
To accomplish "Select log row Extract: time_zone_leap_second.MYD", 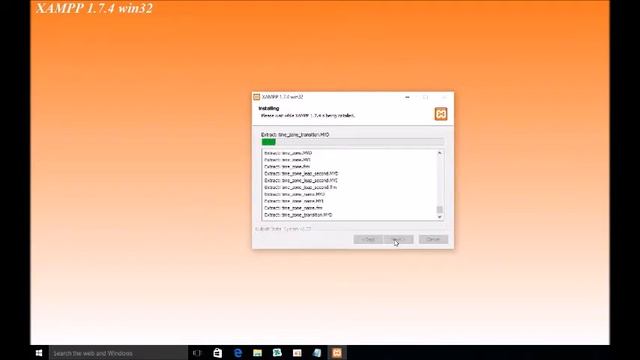I will [301, 173].
